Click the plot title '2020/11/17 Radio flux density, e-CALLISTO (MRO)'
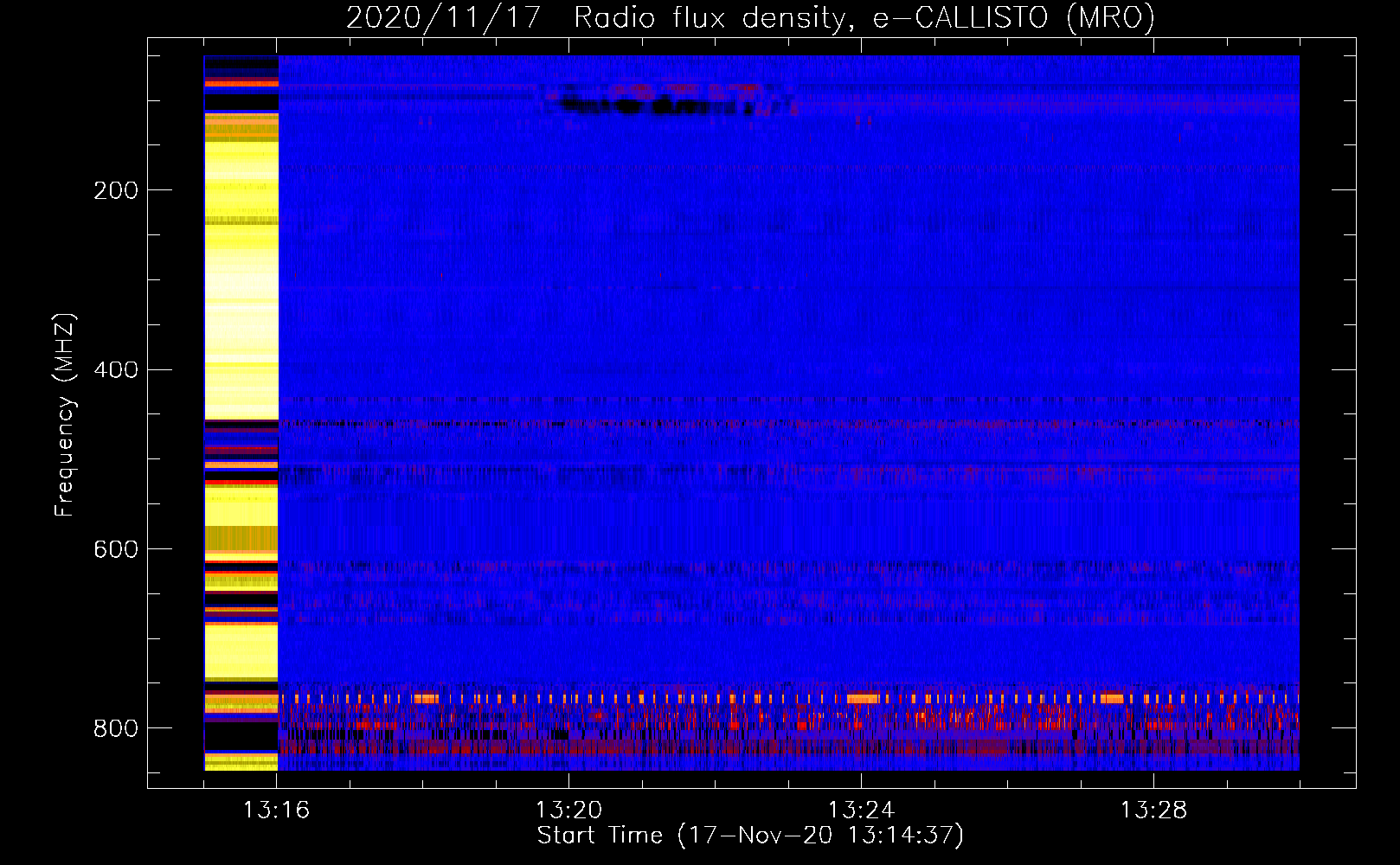This screenshot has width=1400, height=865. (x=750, y=17)
